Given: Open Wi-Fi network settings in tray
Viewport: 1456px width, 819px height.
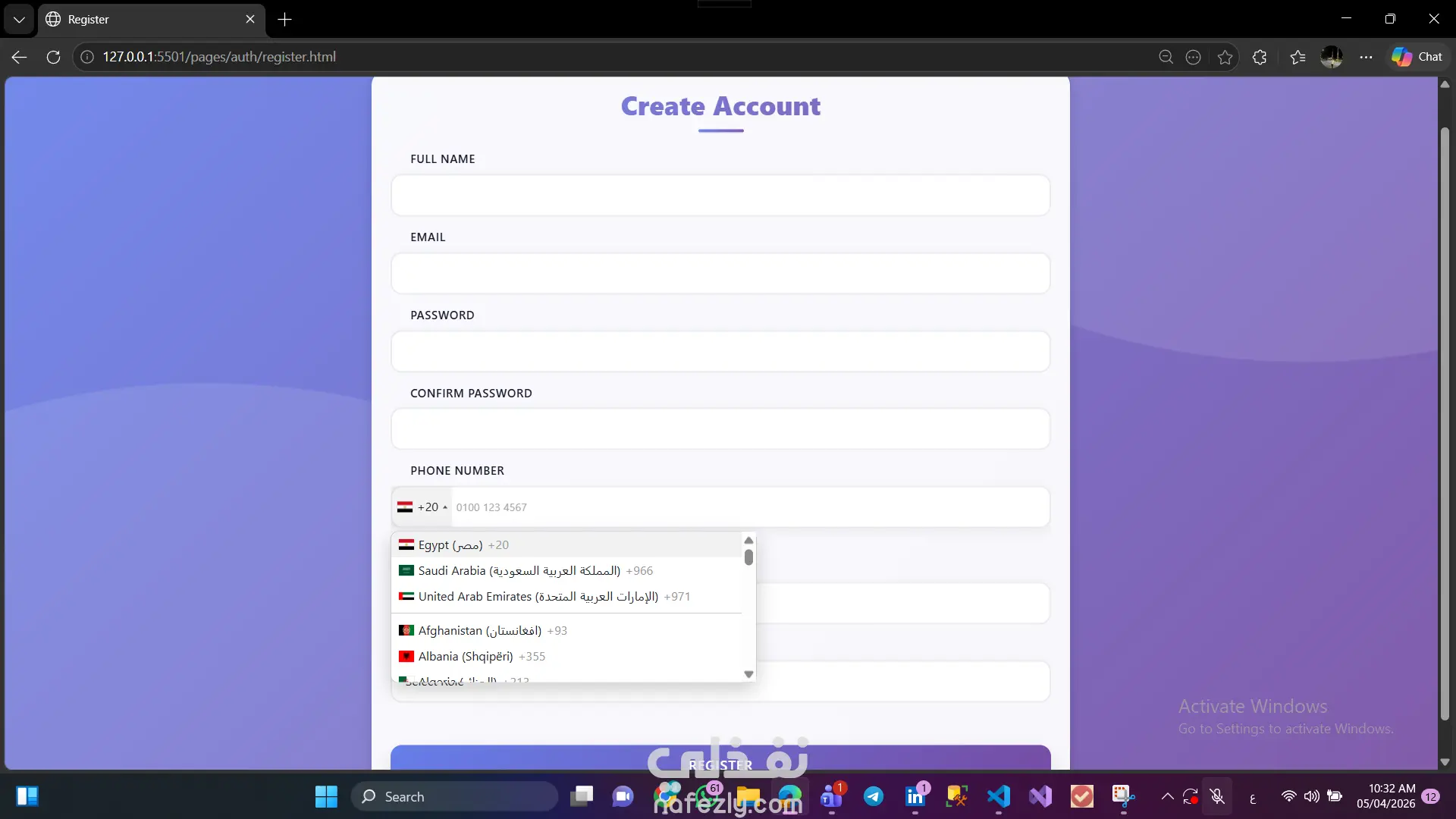Looking at the screenshot, I should click(x=1288, y=796).
